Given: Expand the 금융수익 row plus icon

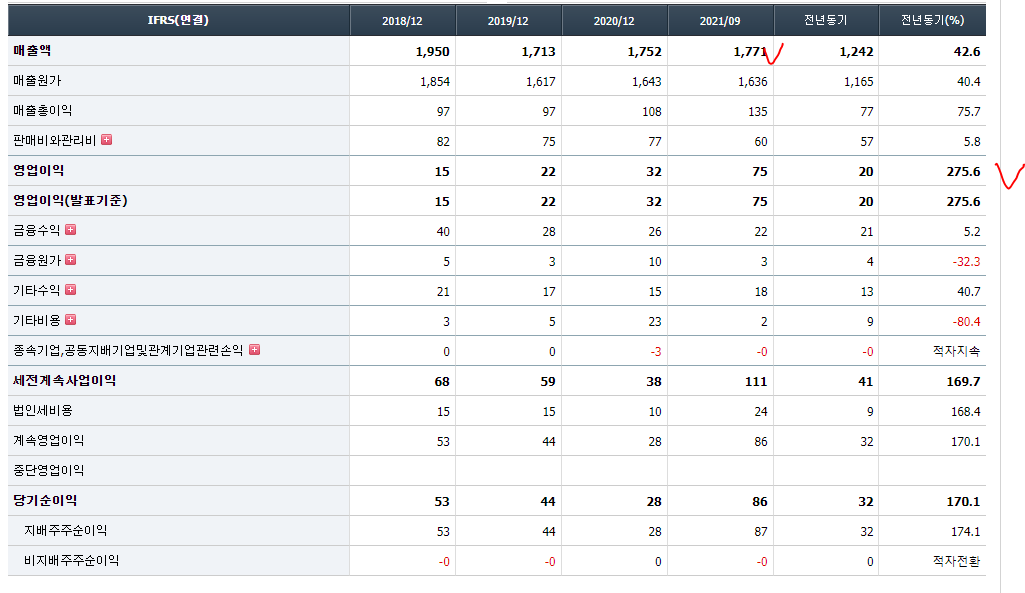Looking at the screenshot, I should point(71,229).
